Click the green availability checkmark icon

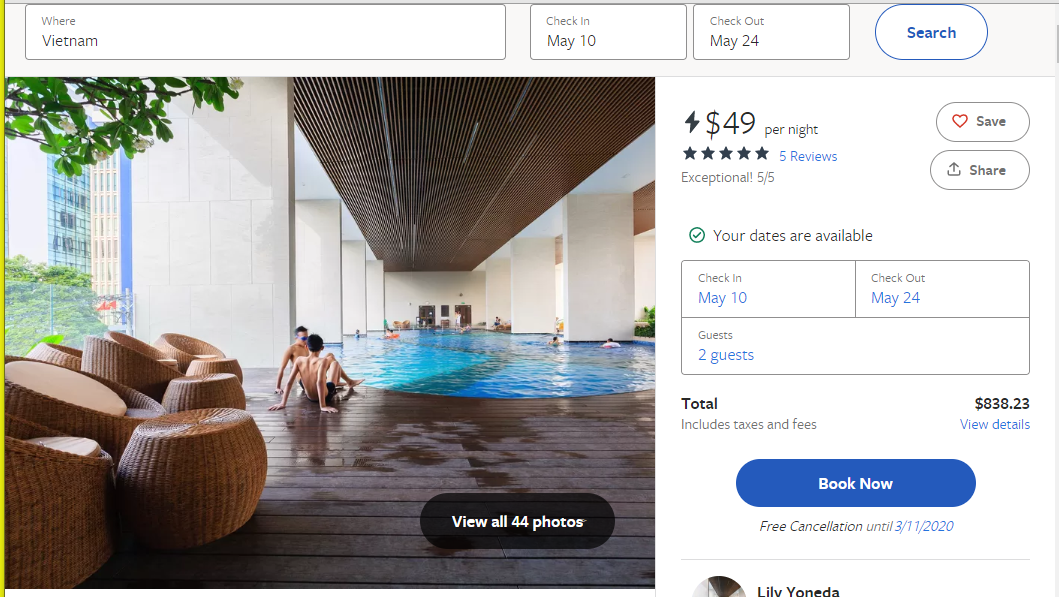click(x=697, y=236)
